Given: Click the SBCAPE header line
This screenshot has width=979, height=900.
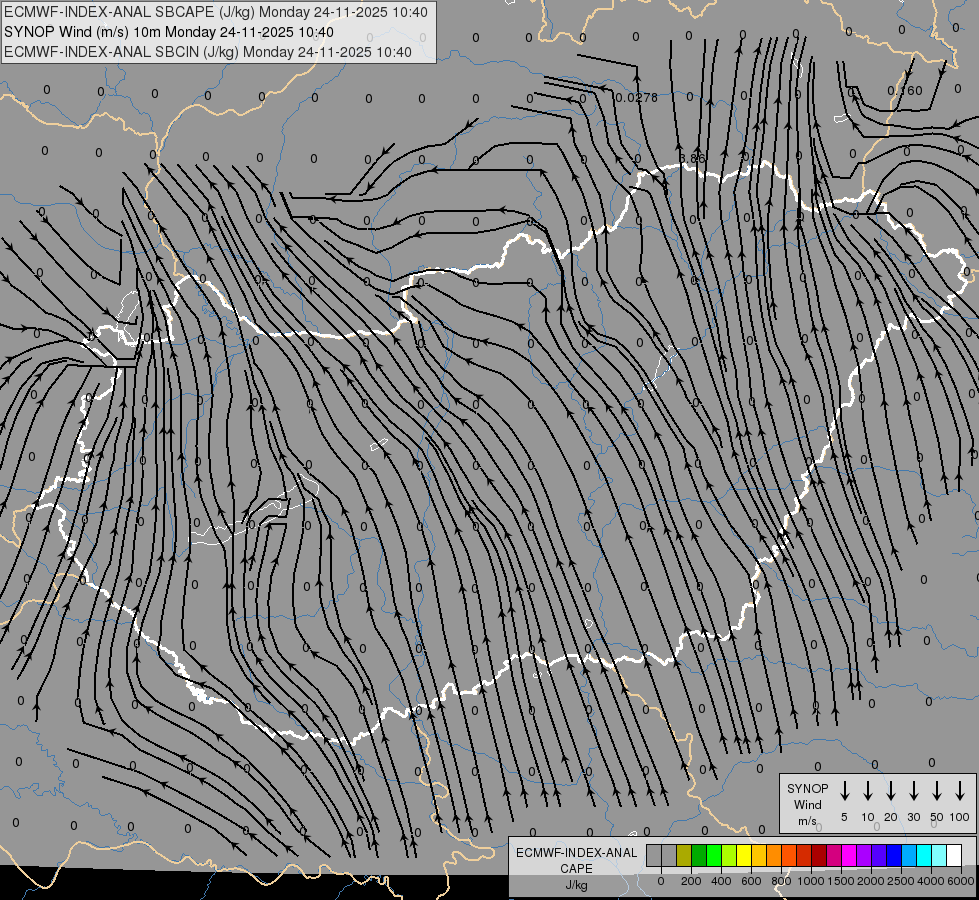Looking at the screenshot, I should [x=216, y=12].
